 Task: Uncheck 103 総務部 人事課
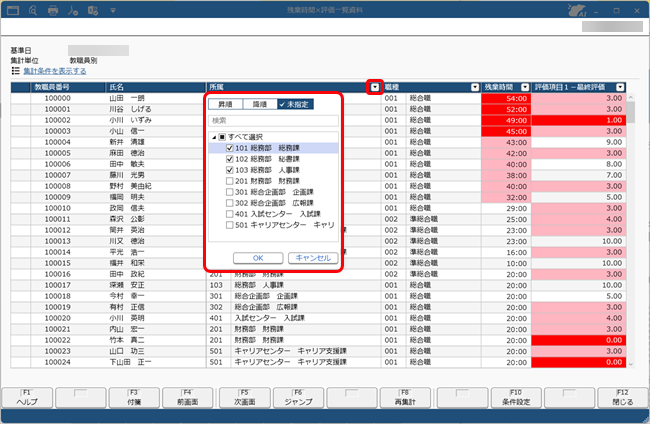pyautogui.click(x=229, y=170)
